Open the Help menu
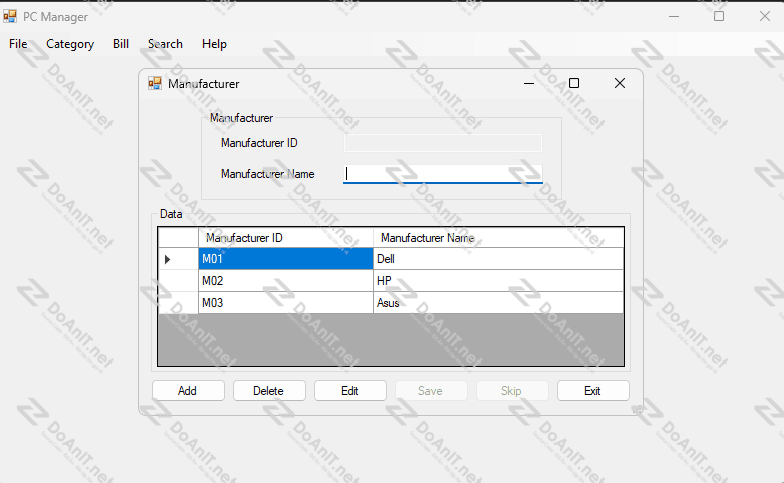 (x=214, y=44)
